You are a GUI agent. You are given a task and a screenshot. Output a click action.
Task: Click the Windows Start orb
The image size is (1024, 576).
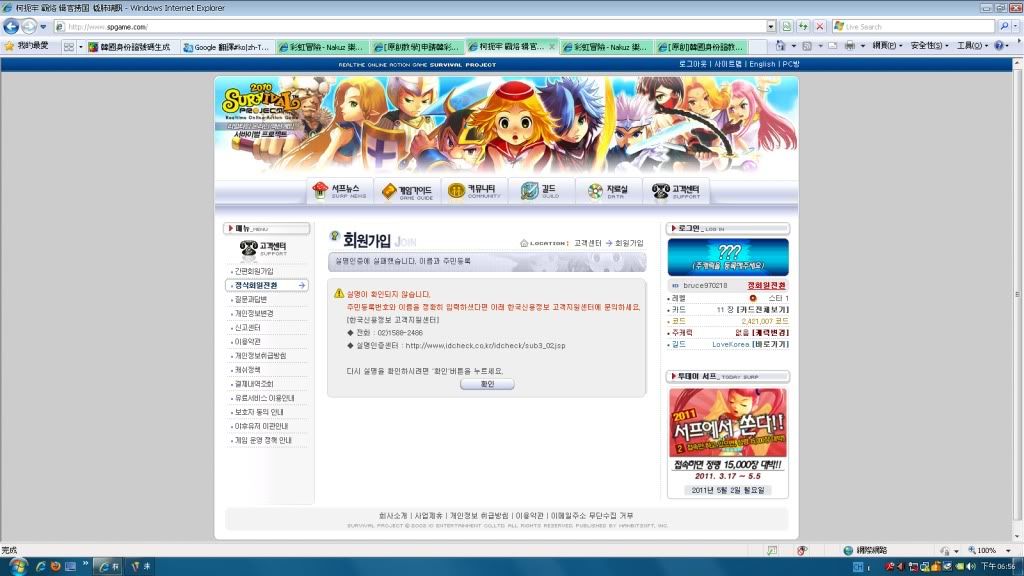point(18,566)
